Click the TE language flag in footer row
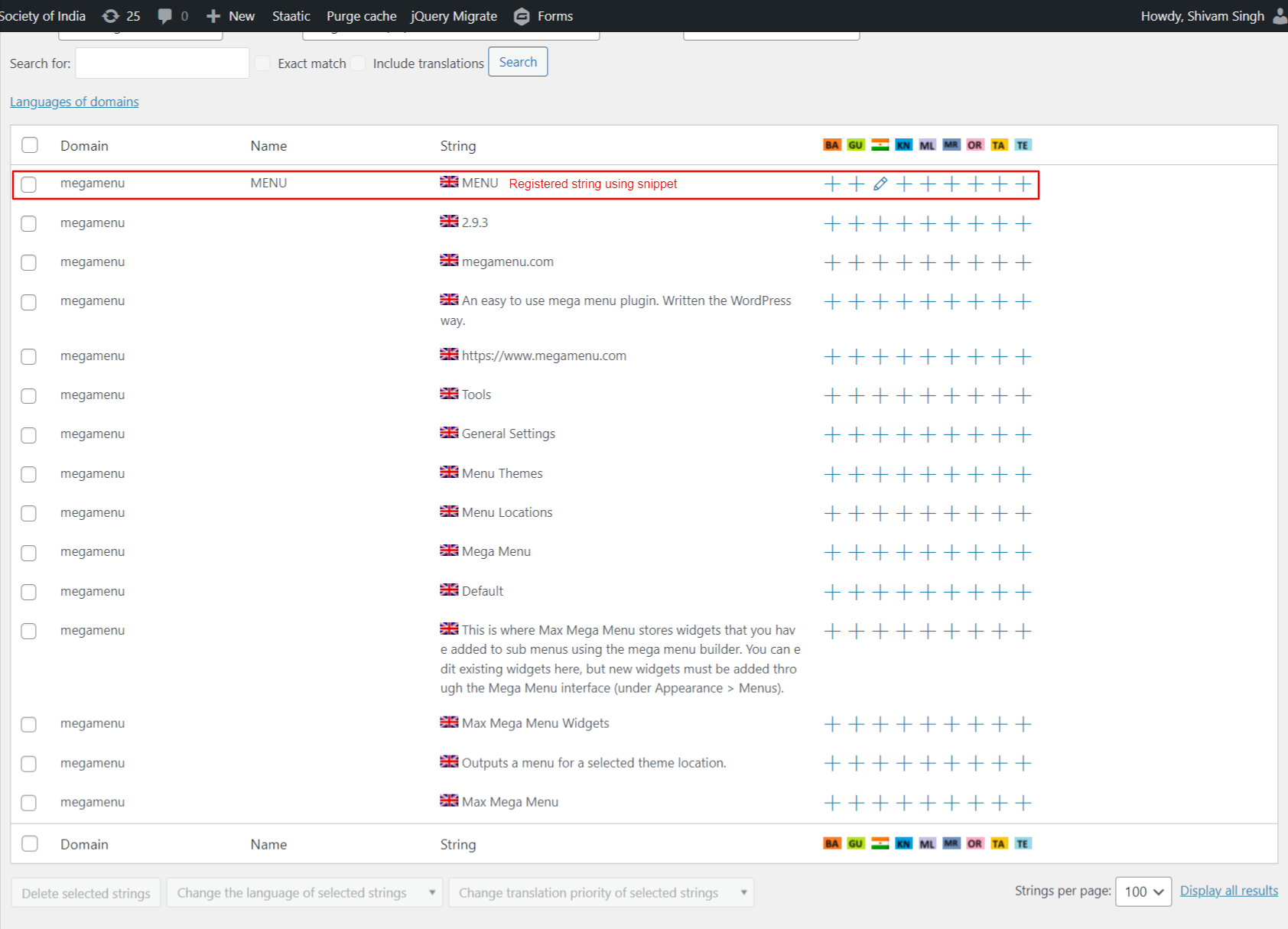The width and height of the screenshot is (1288, 929). [1023, 843]
